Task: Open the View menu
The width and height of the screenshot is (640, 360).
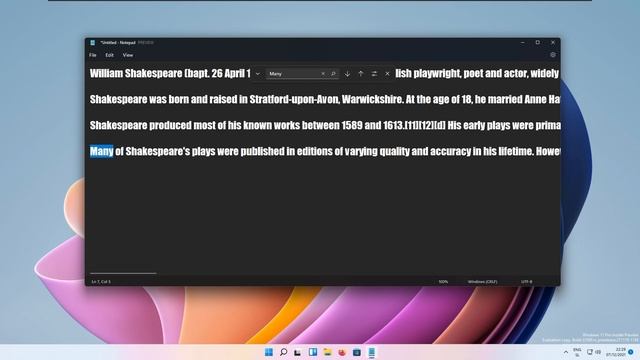Action: [128, 55]
